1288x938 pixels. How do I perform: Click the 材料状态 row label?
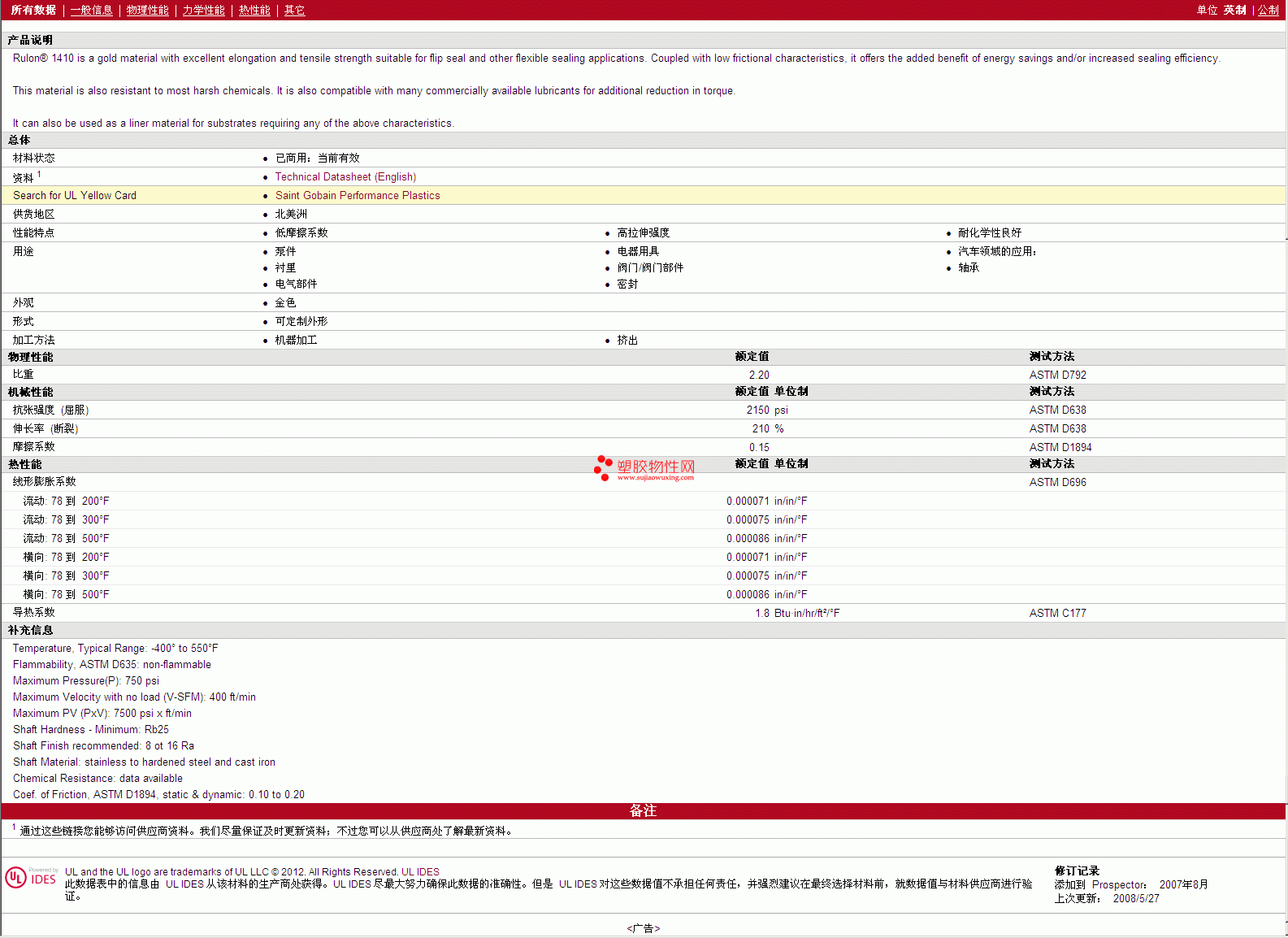tap(33, 159)
